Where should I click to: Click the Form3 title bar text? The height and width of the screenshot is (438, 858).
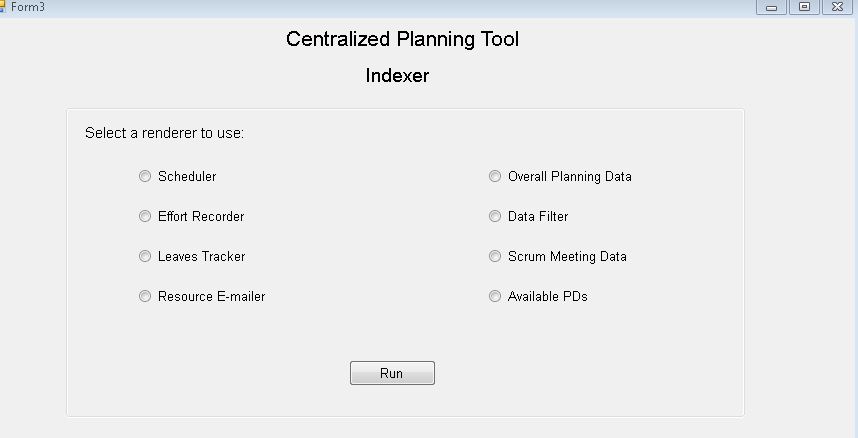click(28, 7)
